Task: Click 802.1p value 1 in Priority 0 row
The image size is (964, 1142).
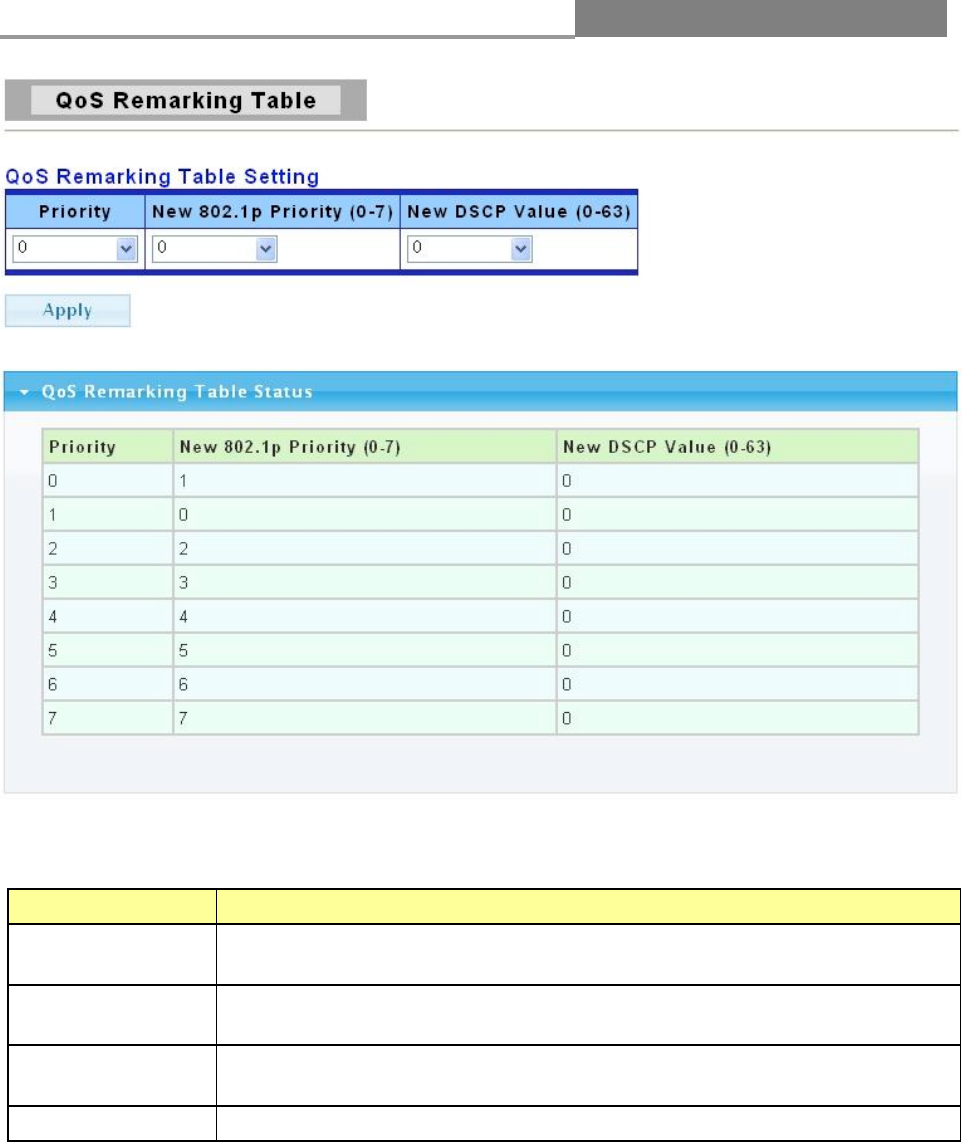Action: [365, 481]
